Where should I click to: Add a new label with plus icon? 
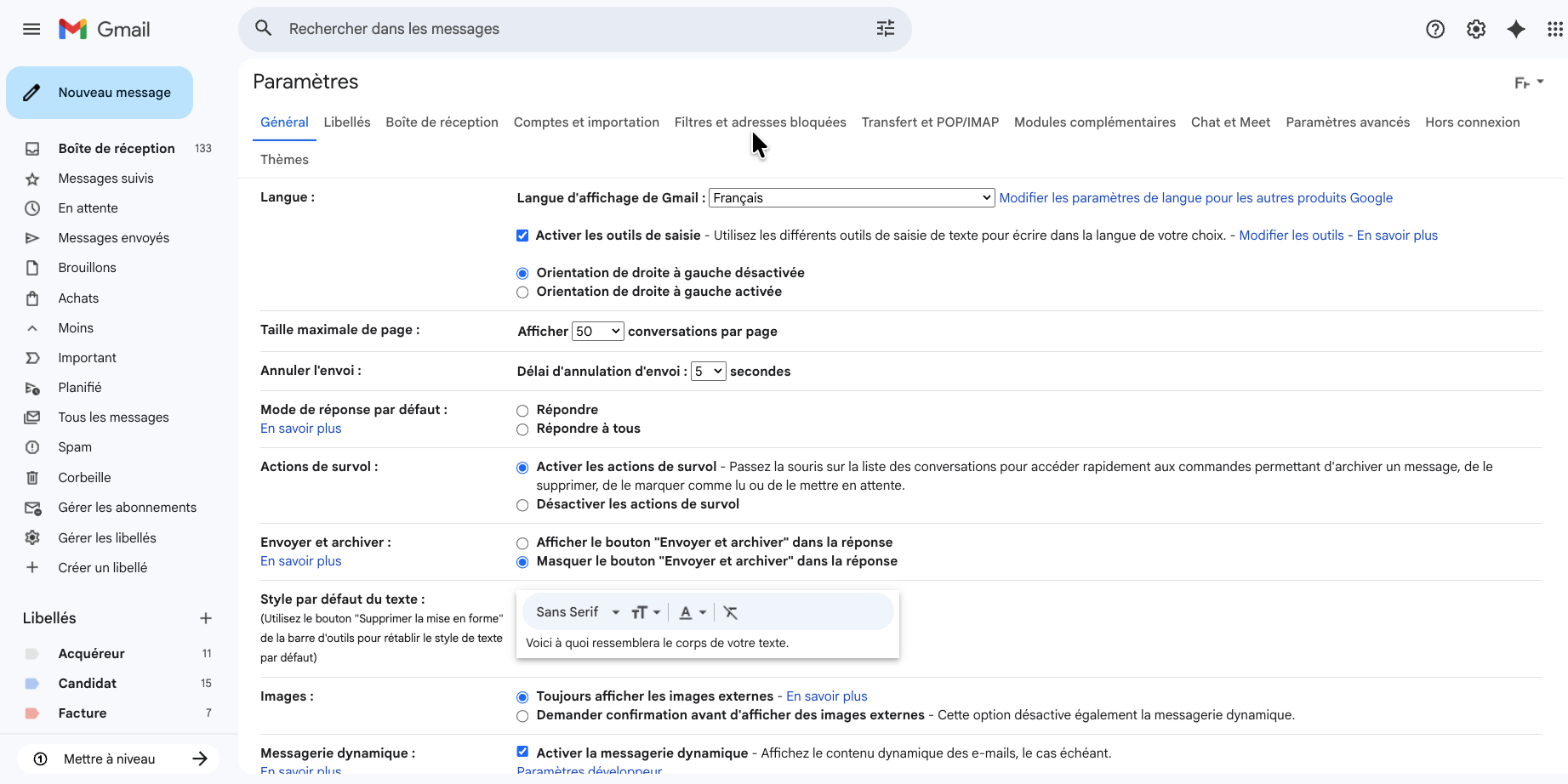pyautogui.click(x=205, y=618)
